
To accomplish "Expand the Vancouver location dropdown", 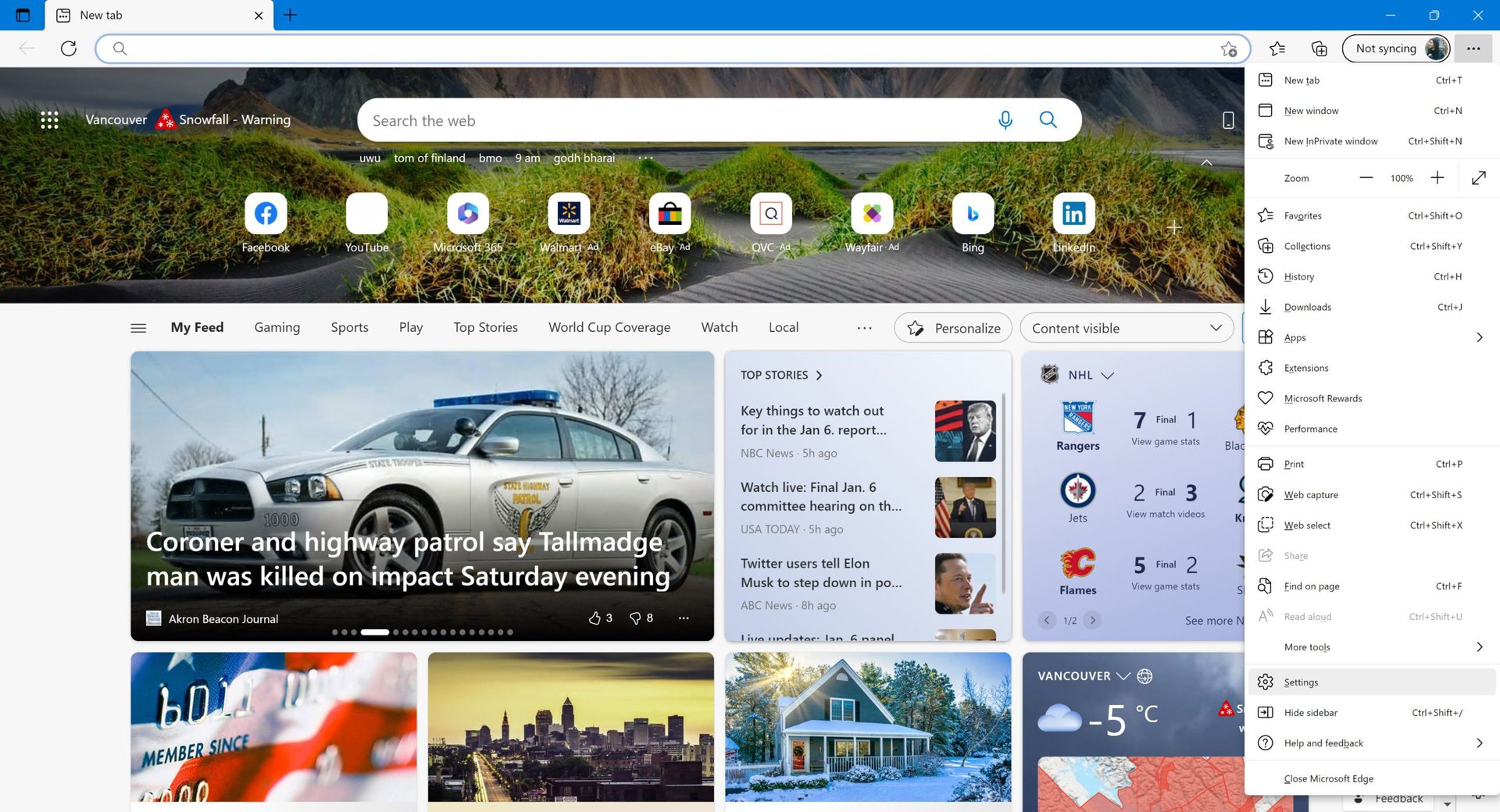I will pos(1123,676).
